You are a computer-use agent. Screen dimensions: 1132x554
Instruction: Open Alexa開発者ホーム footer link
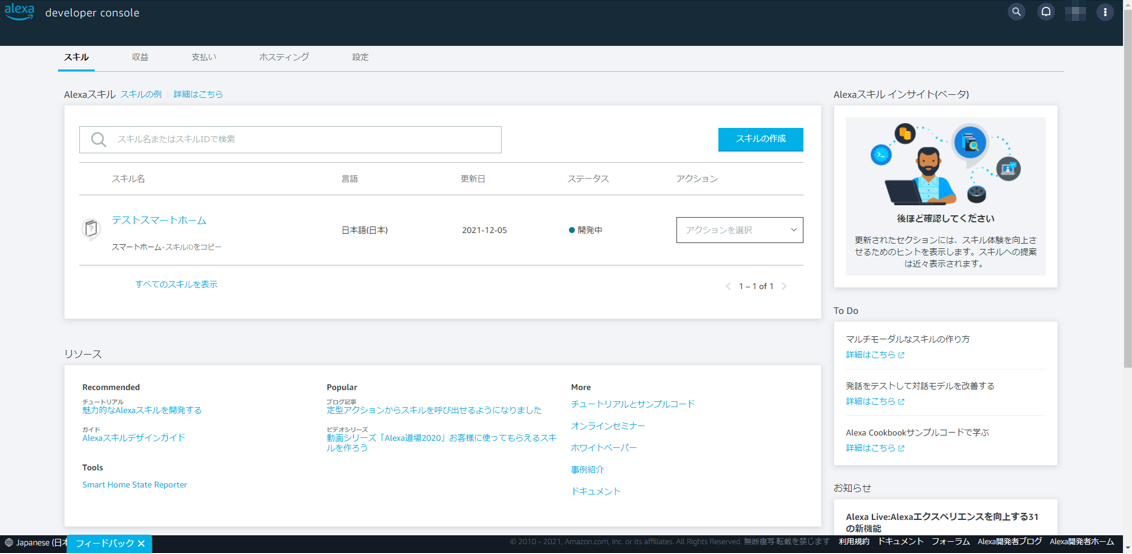pos(1081,542)
